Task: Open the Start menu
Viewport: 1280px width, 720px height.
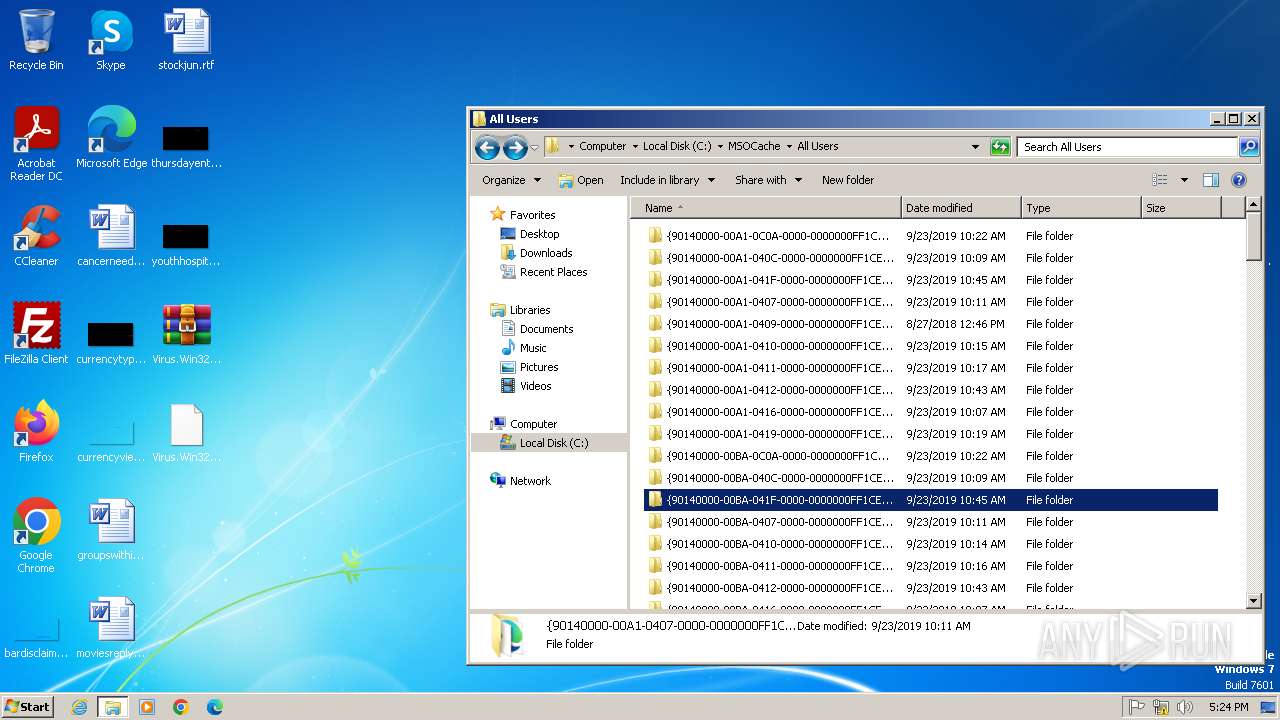Action: click(28, 707)
